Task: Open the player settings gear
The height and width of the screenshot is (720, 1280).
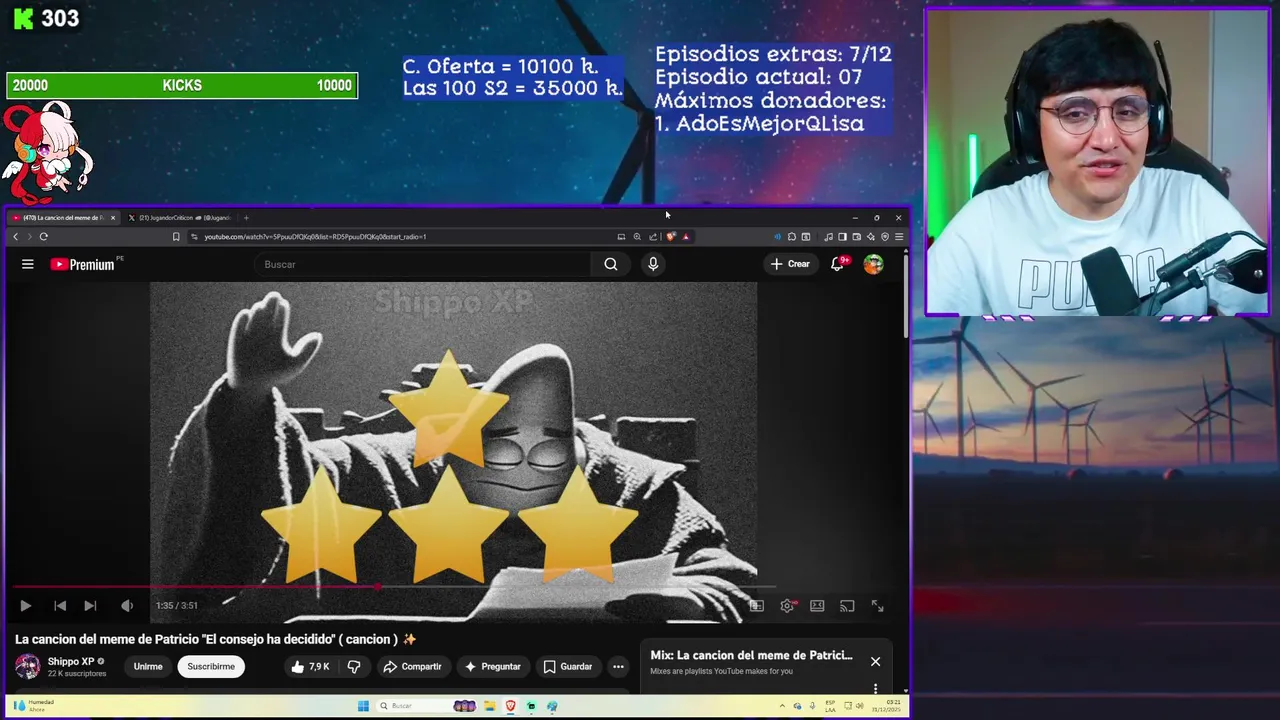Action: 787,605
